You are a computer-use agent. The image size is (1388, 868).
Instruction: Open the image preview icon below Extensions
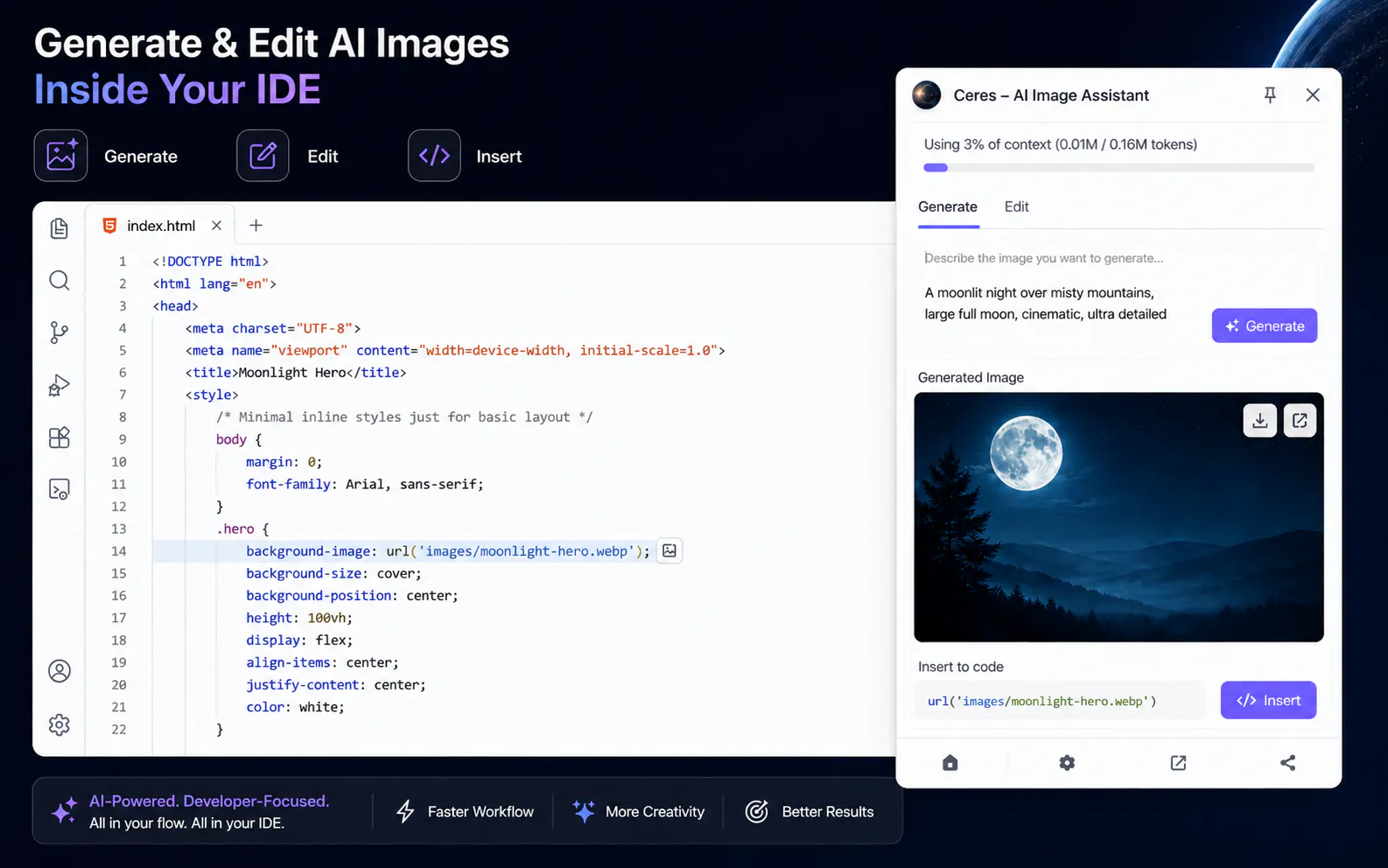60,489
